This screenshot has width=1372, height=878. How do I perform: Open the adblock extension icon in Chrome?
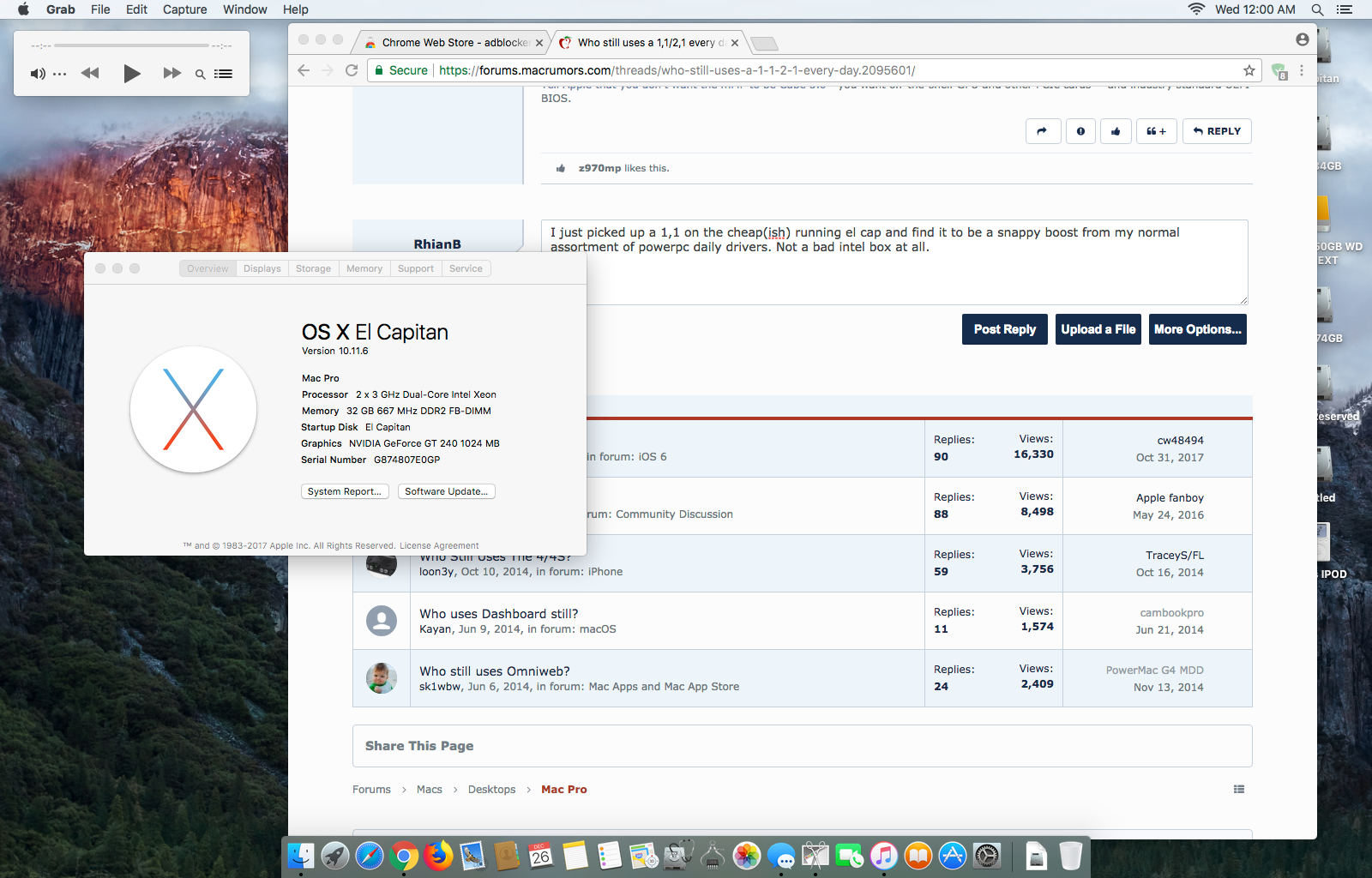click(1279, 71)
